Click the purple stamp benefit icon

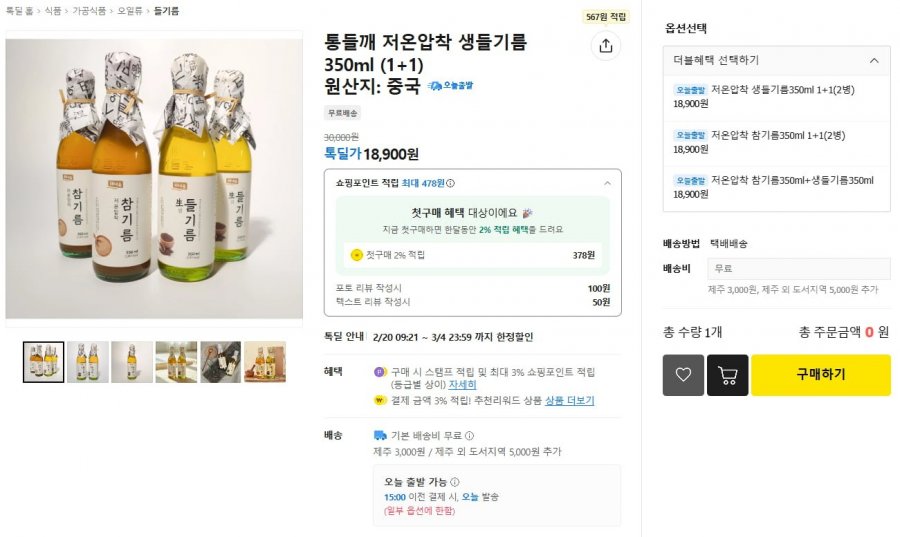point(380,372)
